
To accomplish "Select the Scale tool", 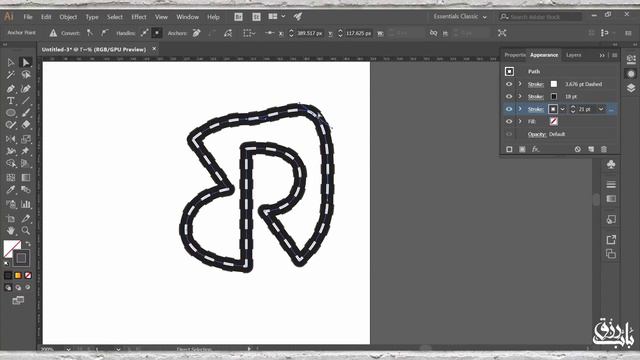I will [26, 139].
